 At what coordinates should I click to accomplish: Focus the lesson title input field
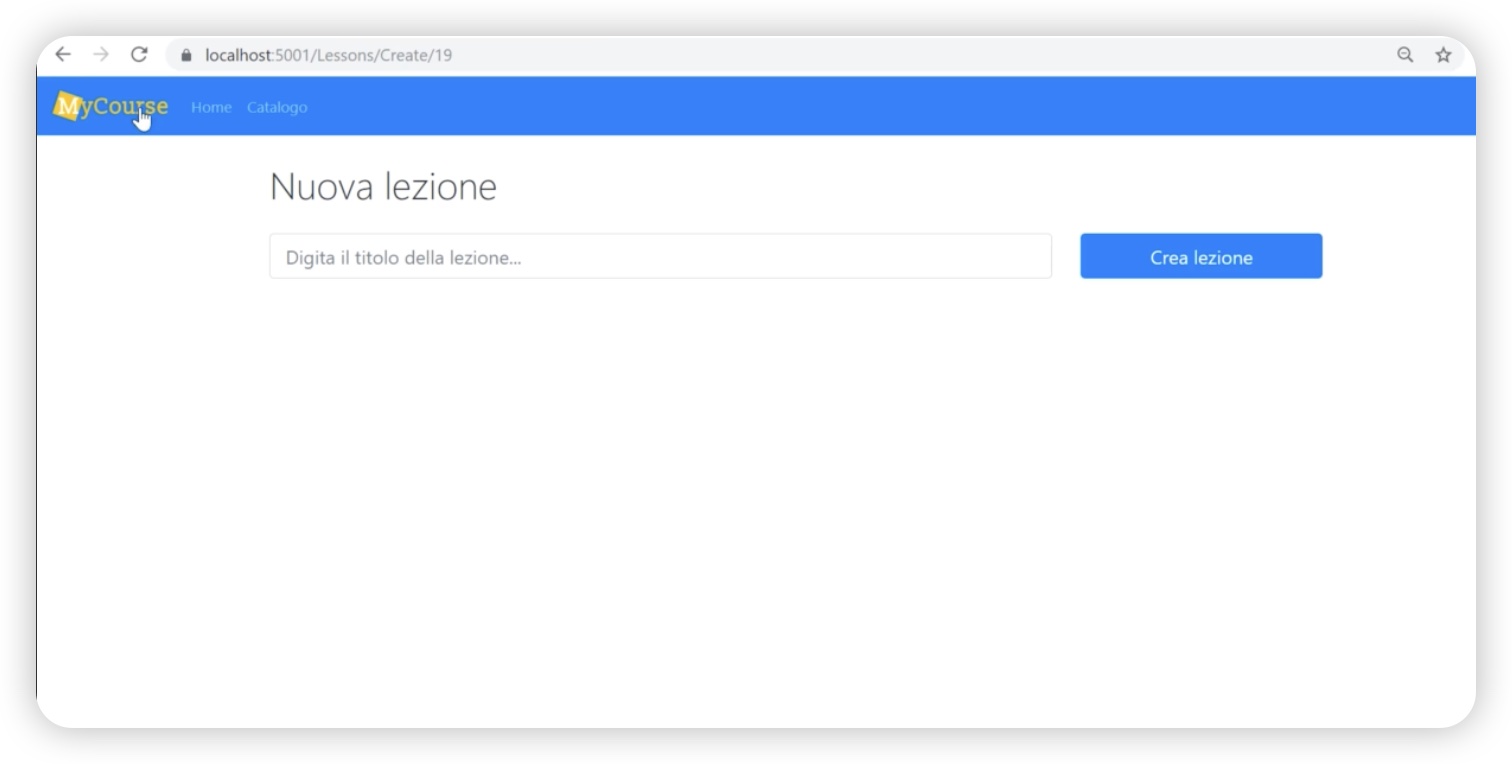(x=660, y=256)
